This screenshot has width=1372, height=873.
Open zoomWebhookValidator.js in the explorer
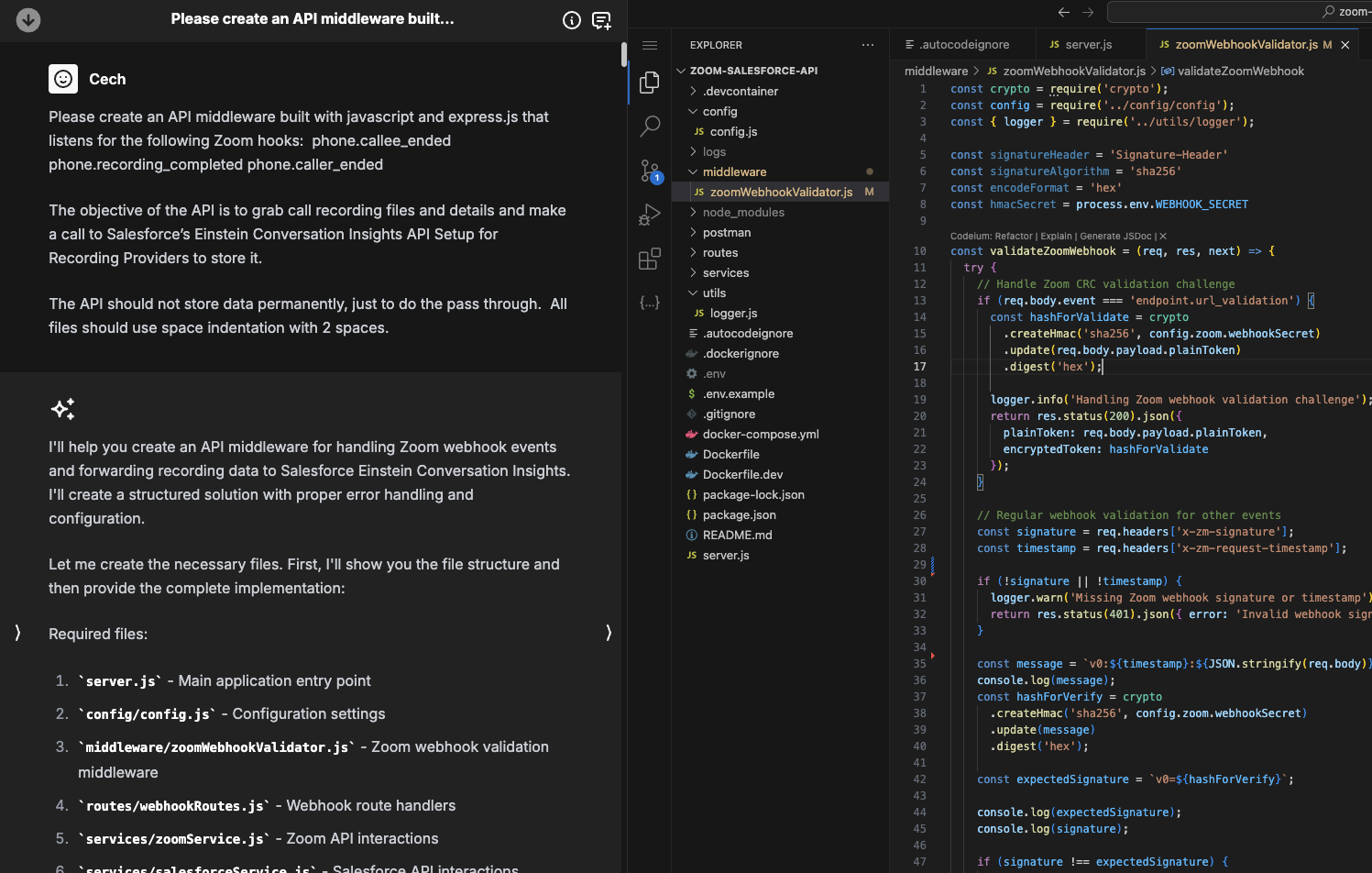781,192
